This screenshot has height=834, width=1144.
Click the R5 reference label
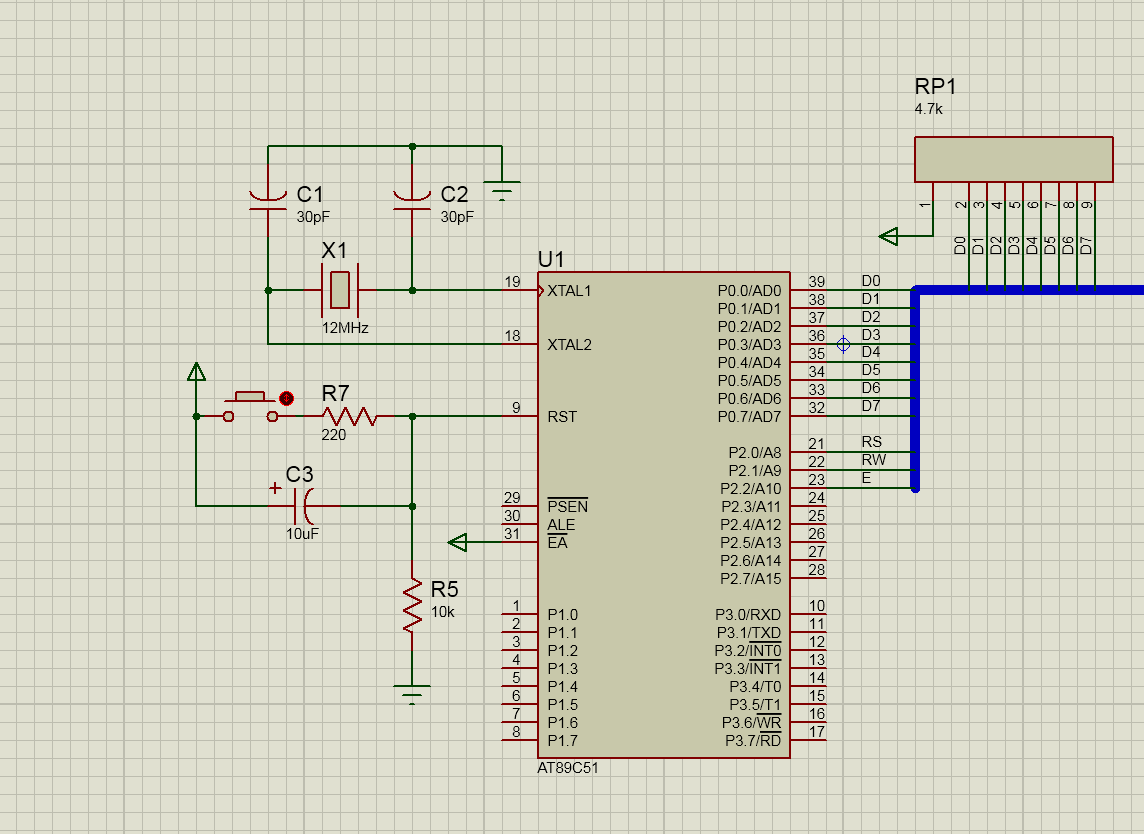444,589
